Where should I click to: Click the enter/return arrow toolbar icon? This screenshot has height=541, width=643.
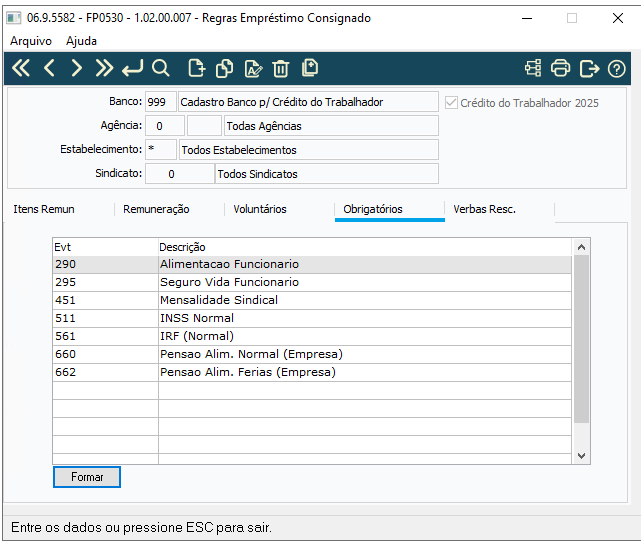coord(132,68)
